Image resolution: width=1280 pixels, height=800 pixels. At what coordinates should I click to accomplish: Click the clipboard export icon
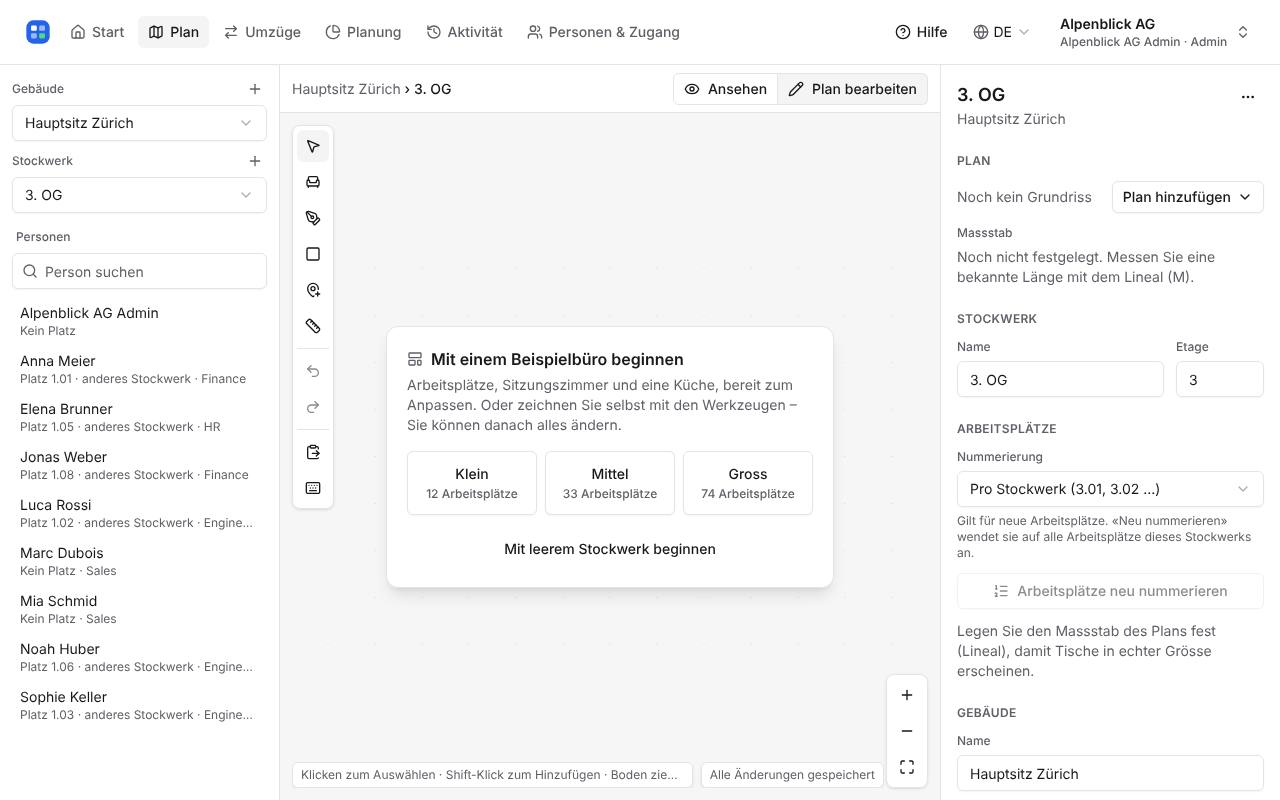tap(313, 452)
